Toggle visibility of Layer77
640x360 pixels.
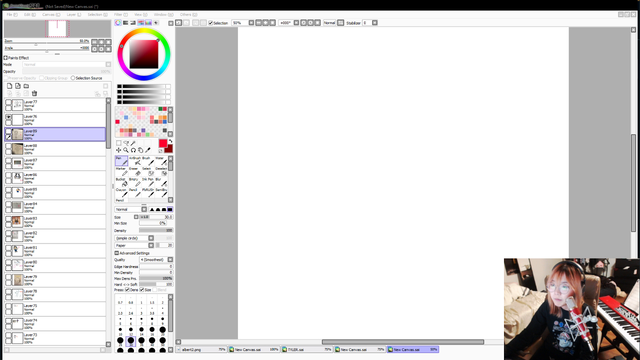pyautogui.click(x=8, y=102)
